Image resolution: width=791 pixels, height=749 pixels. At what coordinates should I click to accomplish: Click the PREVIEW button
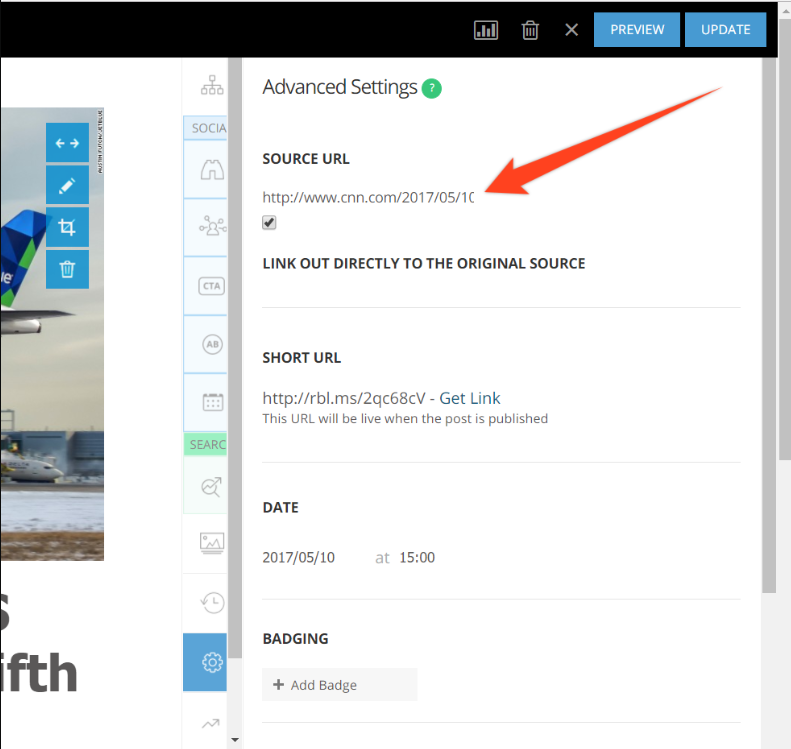pos(636,30)
